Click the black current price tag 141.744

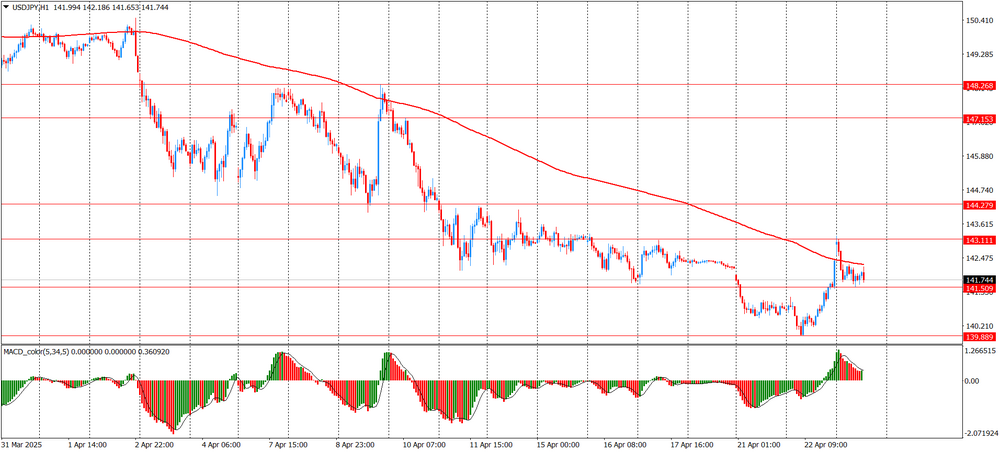979,279
